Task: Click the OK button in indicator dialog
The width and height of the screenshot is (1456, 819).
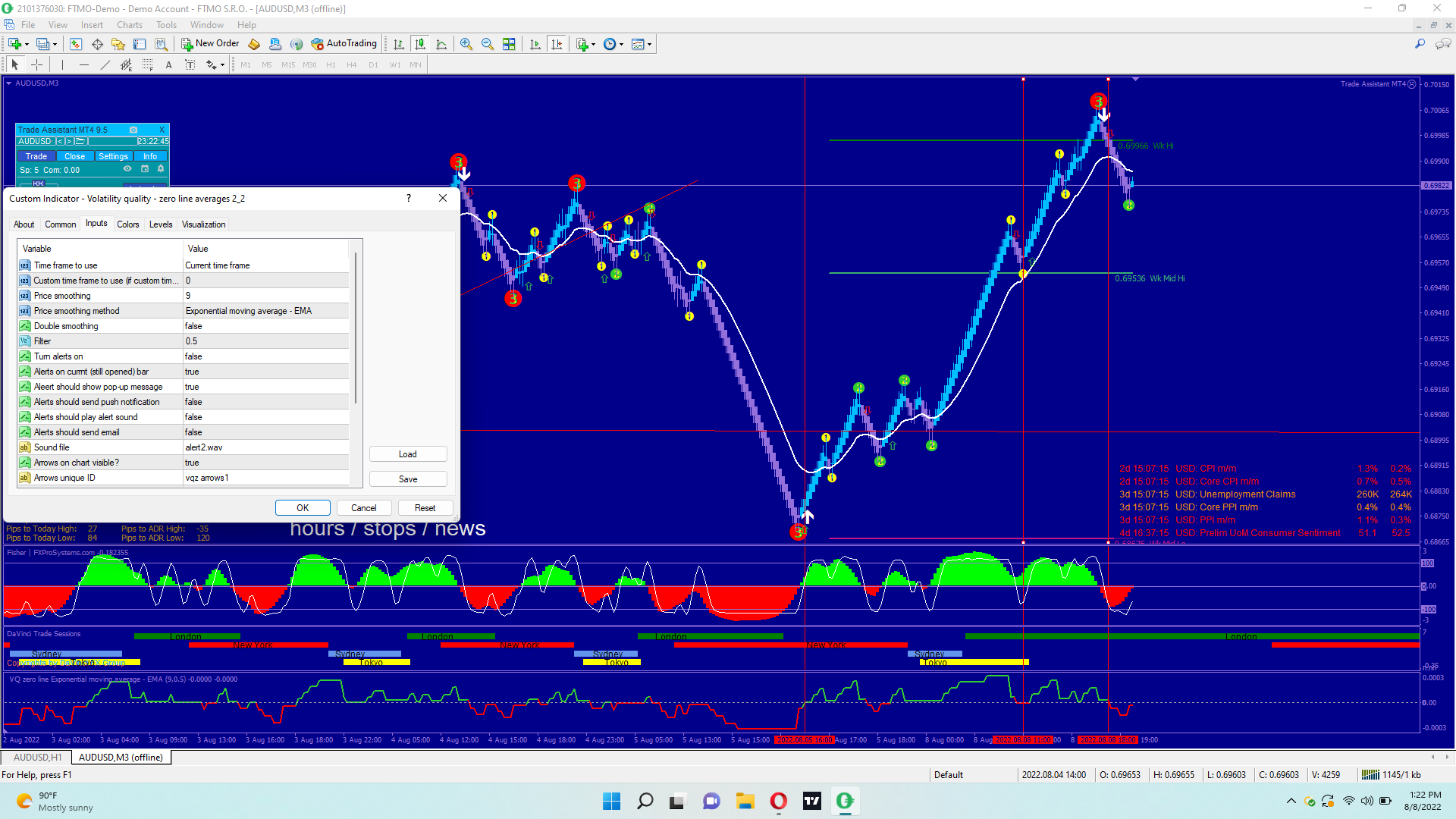Action: coord(303,508)
